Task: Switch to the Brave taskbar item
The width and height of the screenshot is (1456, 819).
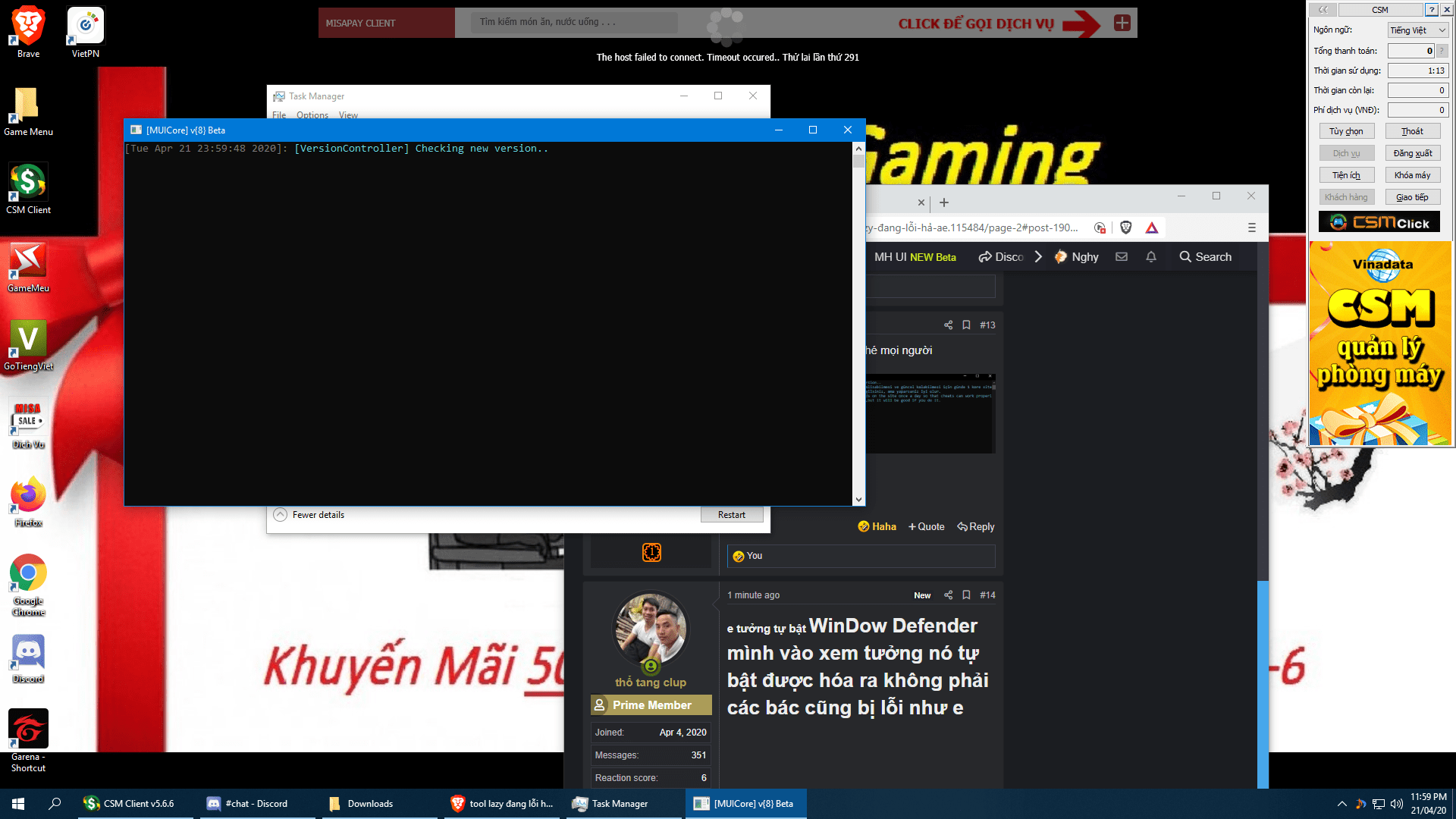Action: 503,804
